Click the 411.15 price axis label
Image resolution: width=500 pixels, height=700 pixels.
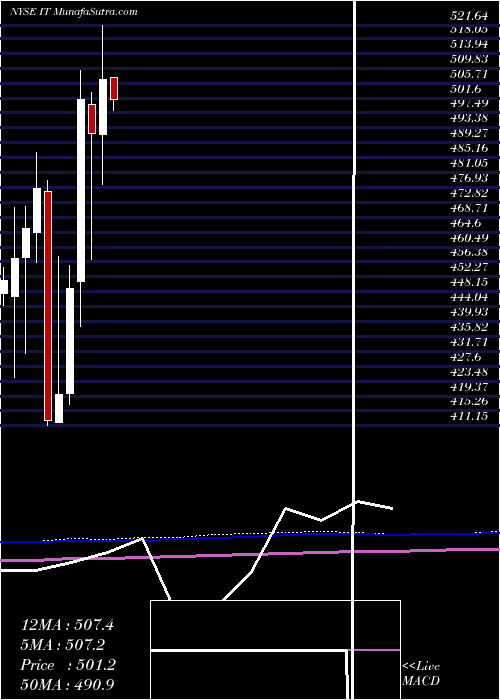tap(469, 417)
